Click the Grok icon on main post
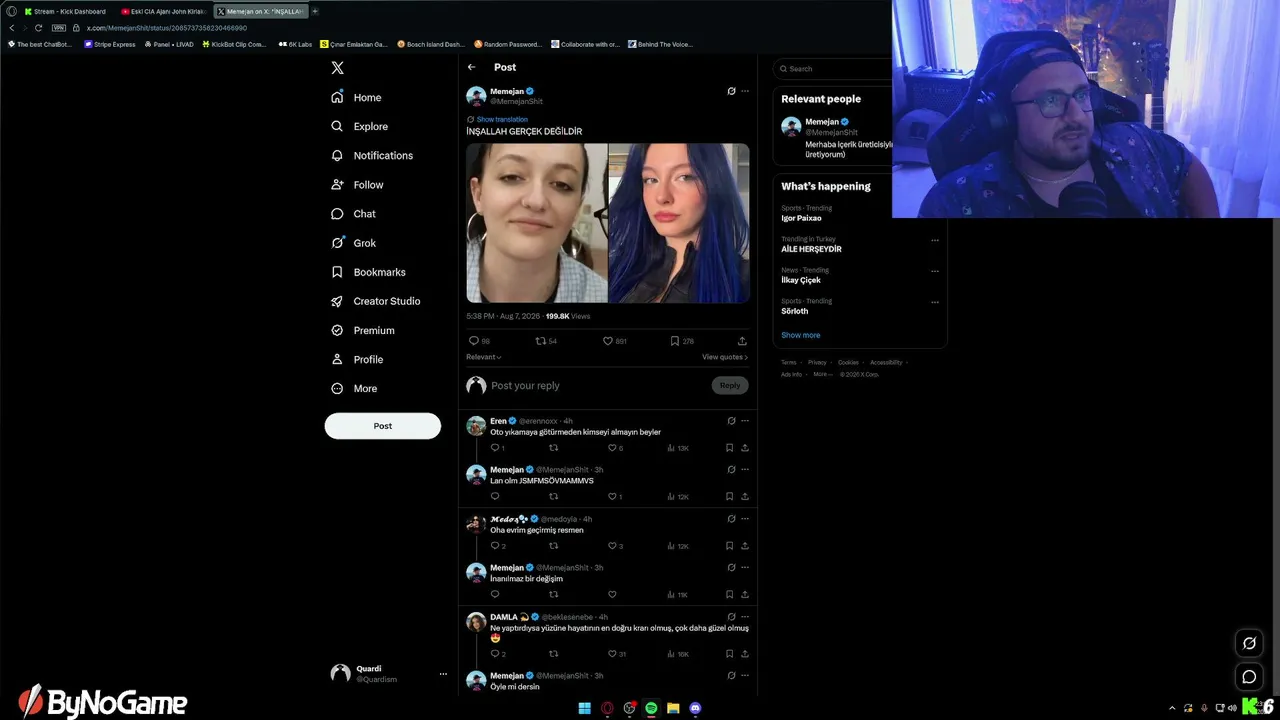 [x=731, y=91]
